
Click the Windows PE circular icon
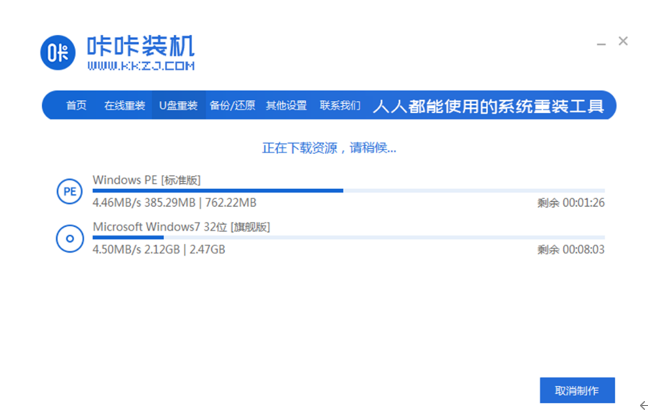pyautogui.click(x=69, y=191)
